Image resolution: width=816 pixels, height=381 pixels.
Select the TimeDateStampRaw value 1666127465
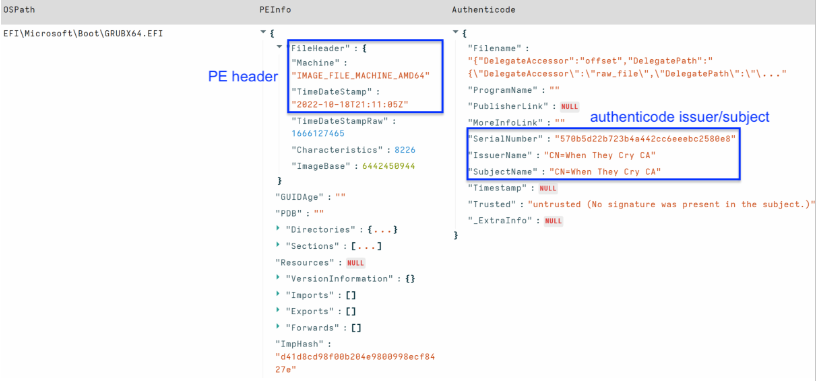[317, 133]
